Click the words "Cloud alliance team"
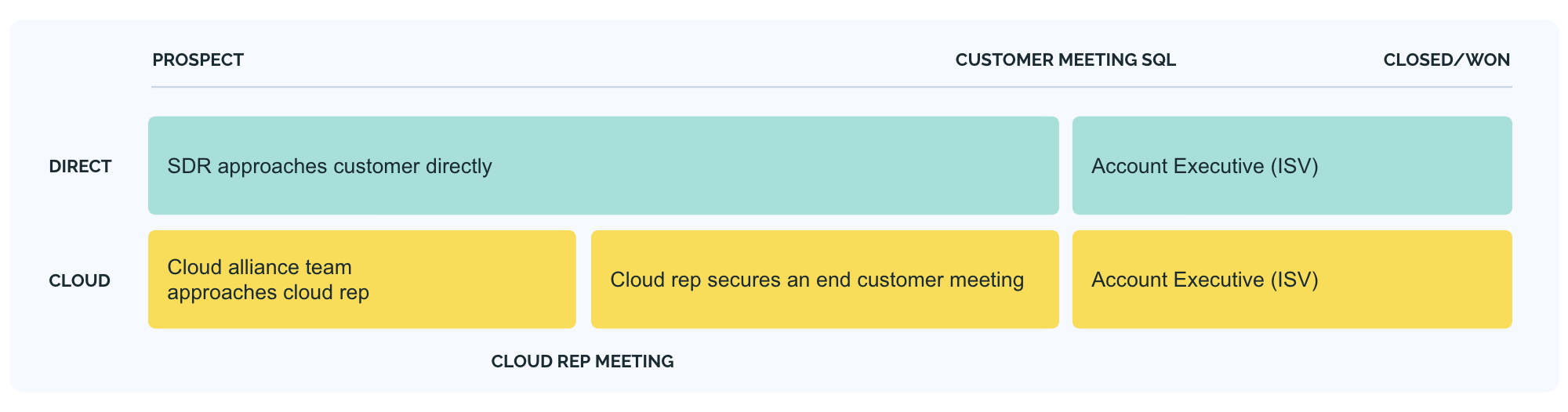The width and height of the screenshot is (1568, 412). pos(260,268)
